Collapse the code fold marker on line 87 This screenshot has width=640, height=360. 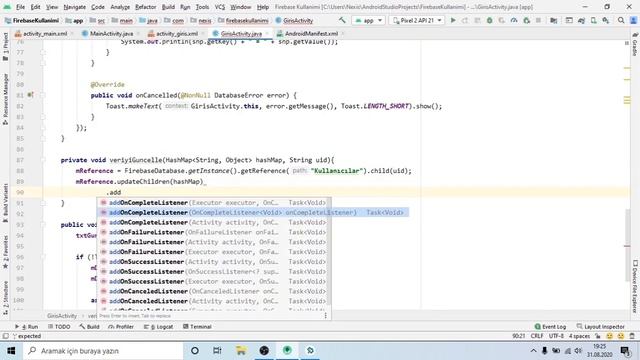pos(43,160)
